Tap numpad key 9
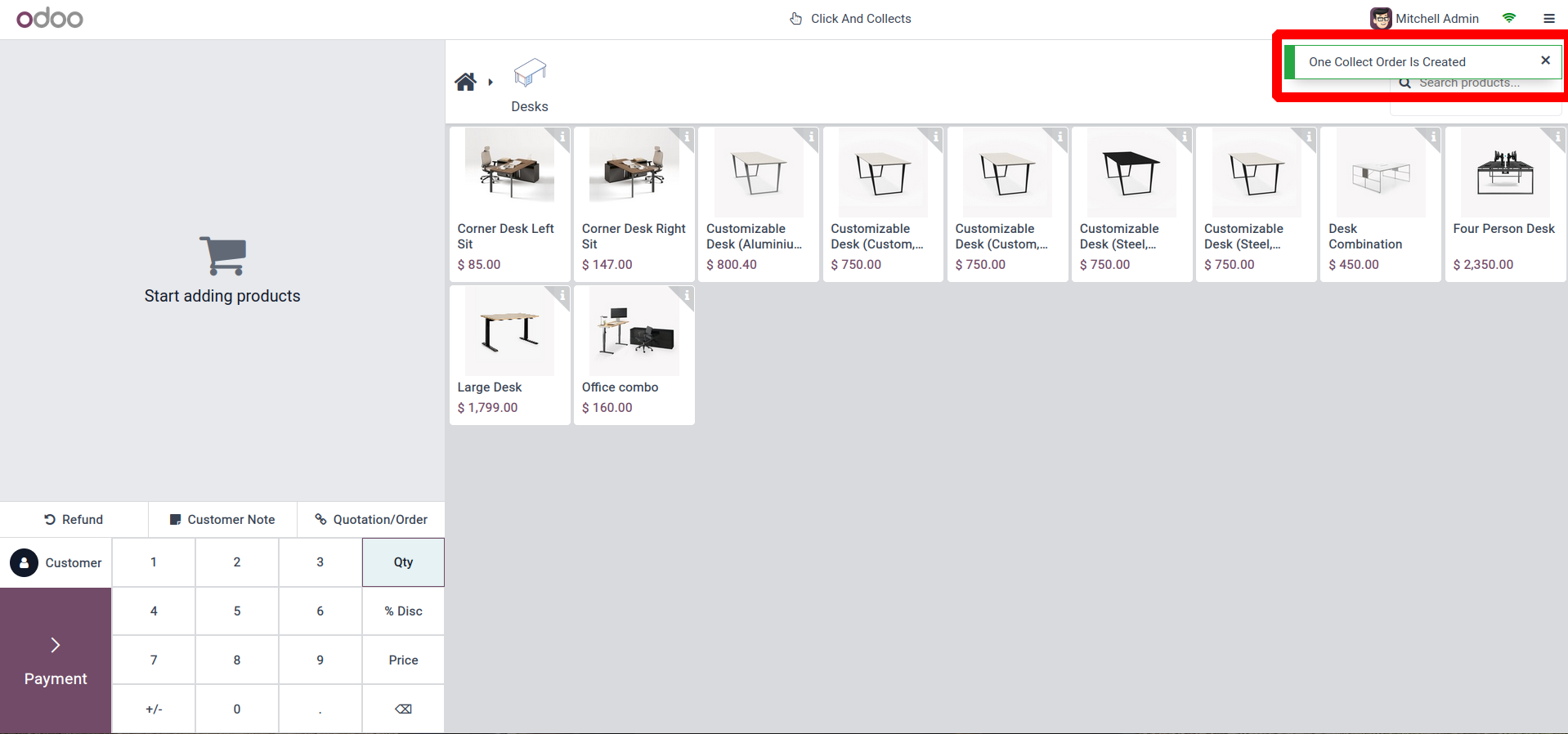1568x734 pixels. 320,660
